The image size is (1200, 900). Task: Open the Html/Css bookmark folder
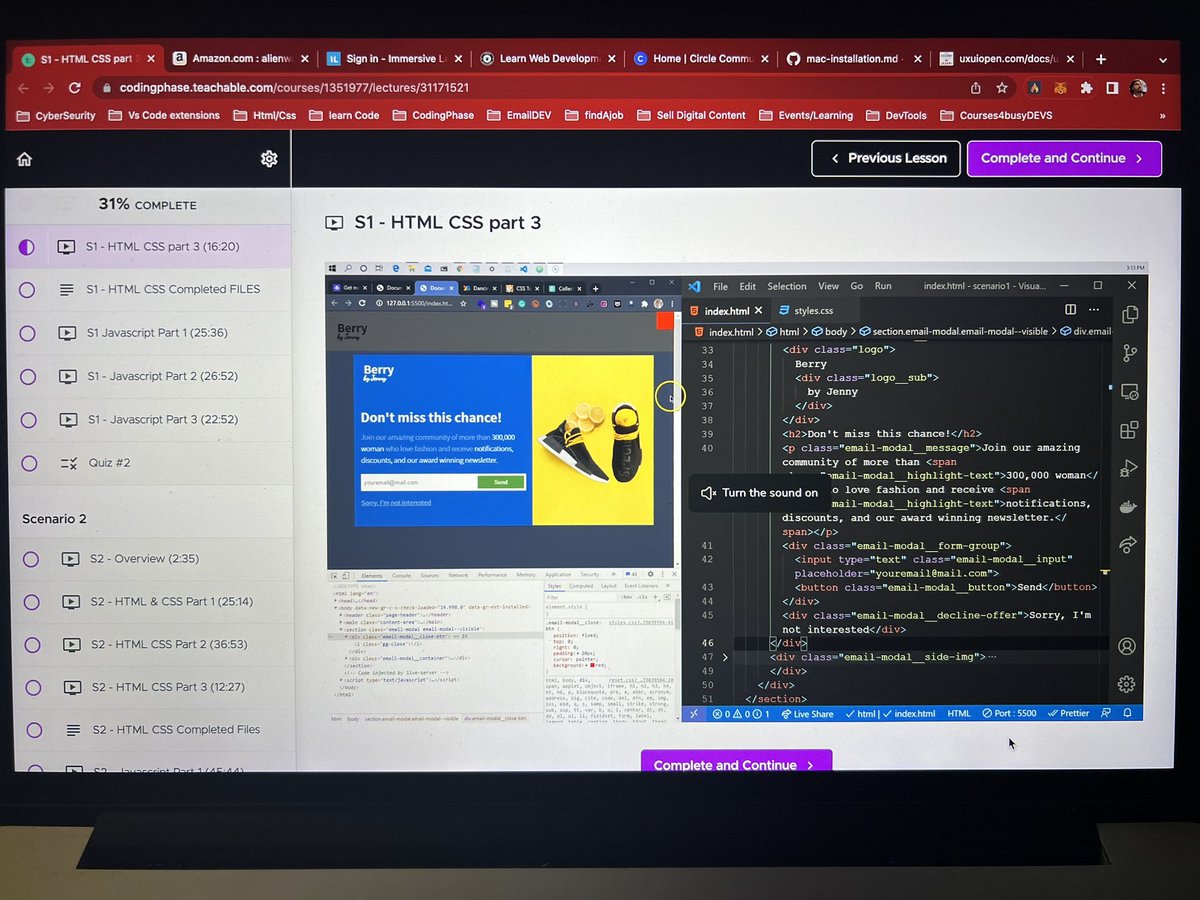[265, 116]
